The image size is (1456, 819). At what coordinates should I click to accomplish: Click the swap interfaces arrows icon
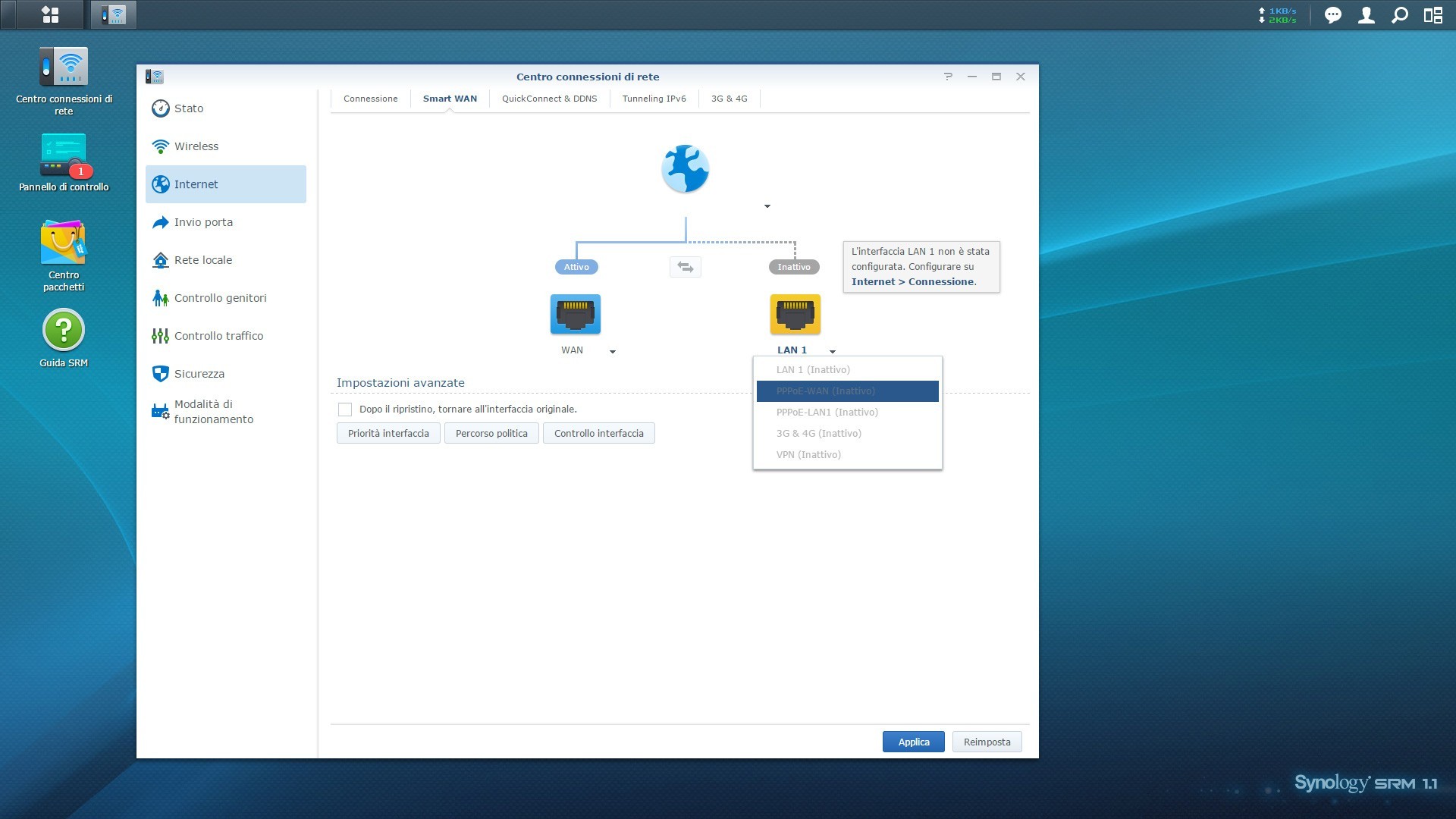pos(685,267)
